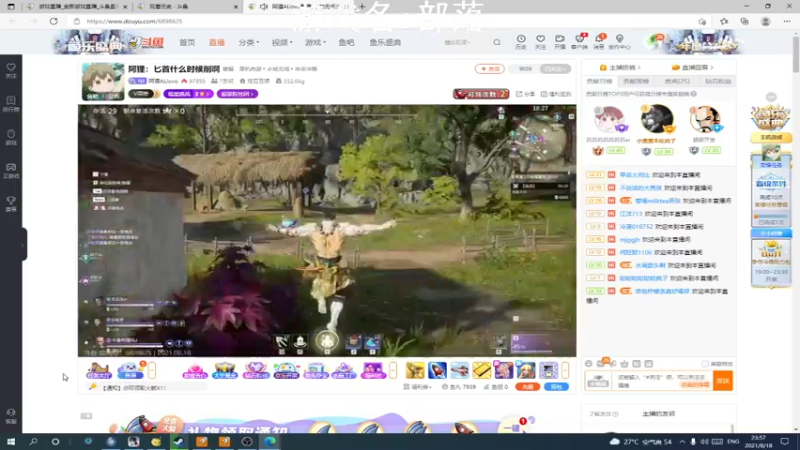Open the 排行榜 ranking icon in left sidebar
800x450 pixels.
11,104
